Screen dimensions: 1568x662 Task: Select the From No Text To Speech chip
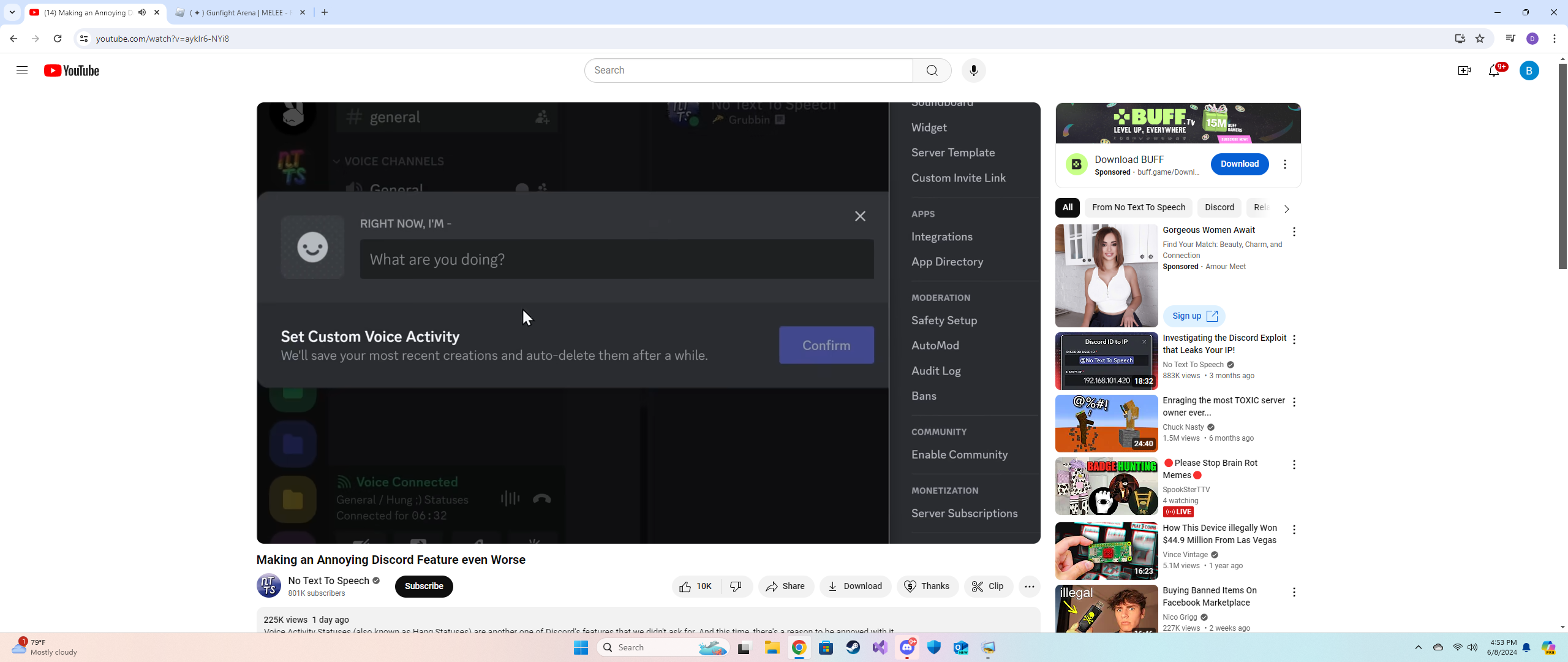[x=1138, y=208]
